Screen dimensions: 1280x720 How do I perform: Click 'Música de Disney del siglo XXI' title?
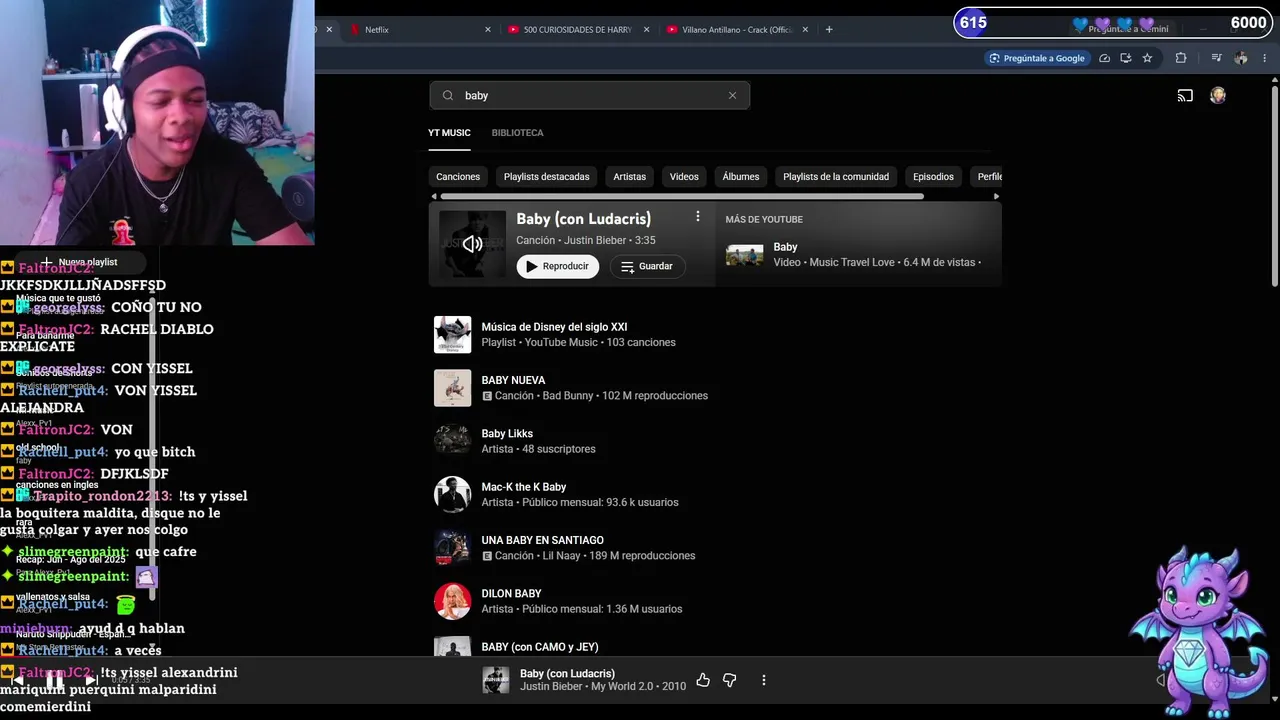pos(554,327)
